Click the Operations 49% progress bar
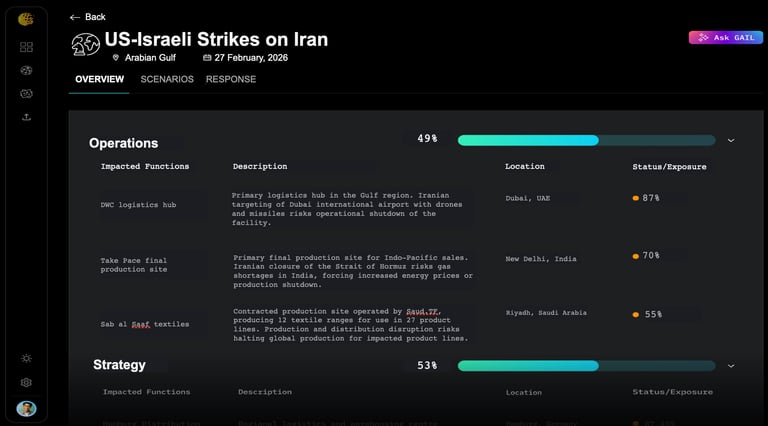The height and width of the screenshot is (426, 768). 586,140
